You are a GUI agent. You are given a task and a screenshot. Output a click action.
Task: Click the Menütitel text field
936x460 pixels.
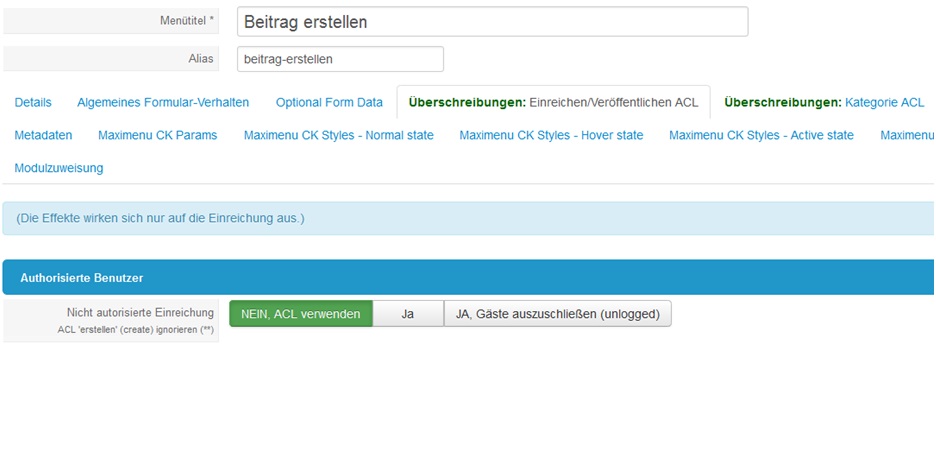[x=492, y=22]
